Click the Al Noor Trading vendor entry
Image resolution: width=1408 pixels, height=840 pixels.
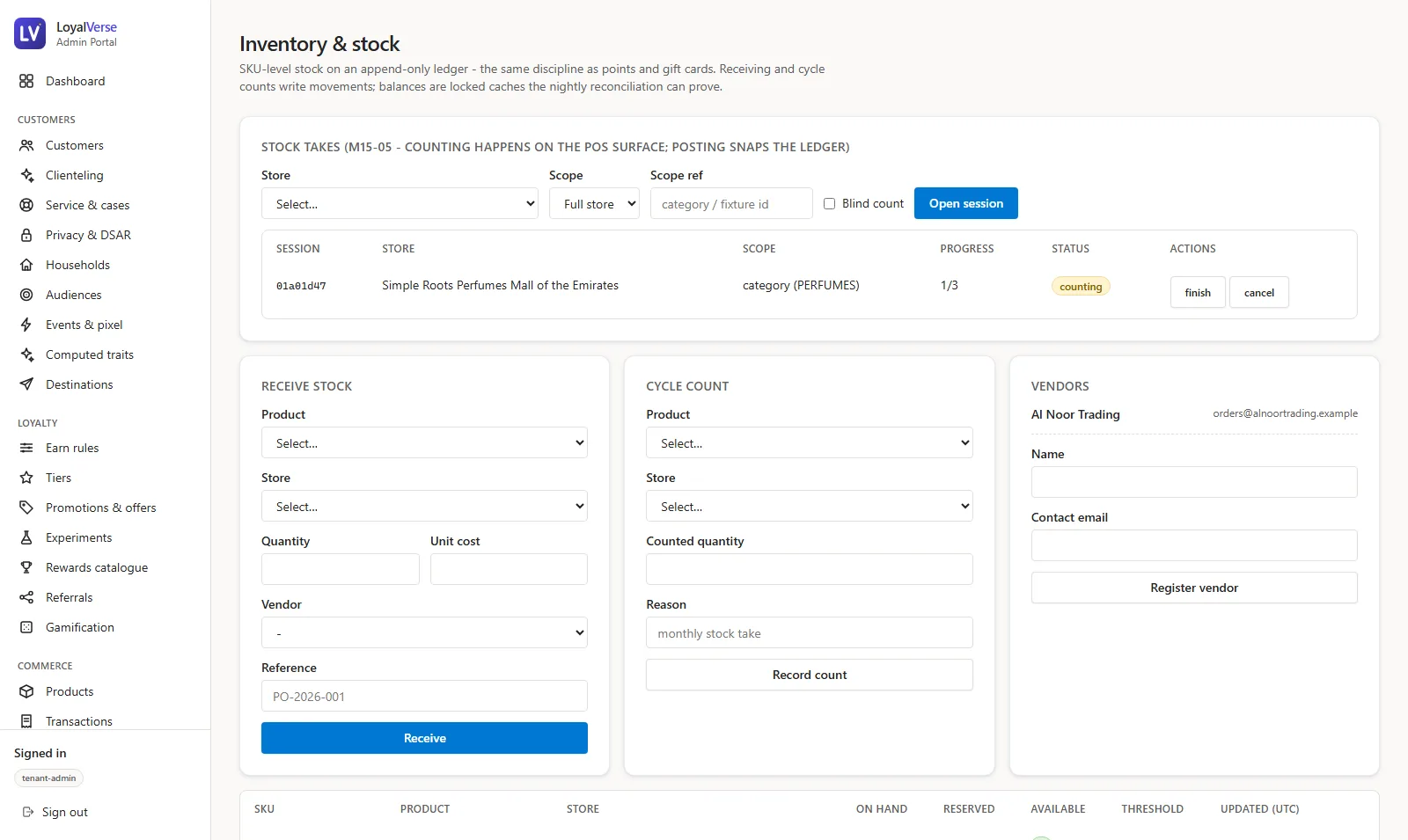coord(1075,414)
